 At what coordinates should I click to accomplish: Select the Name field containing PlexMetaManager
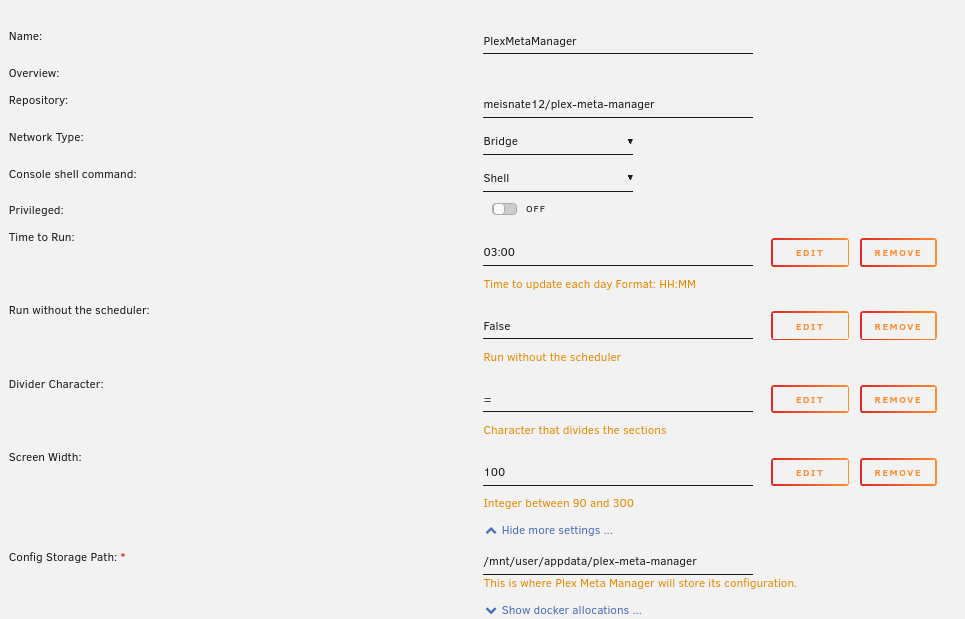617,41
